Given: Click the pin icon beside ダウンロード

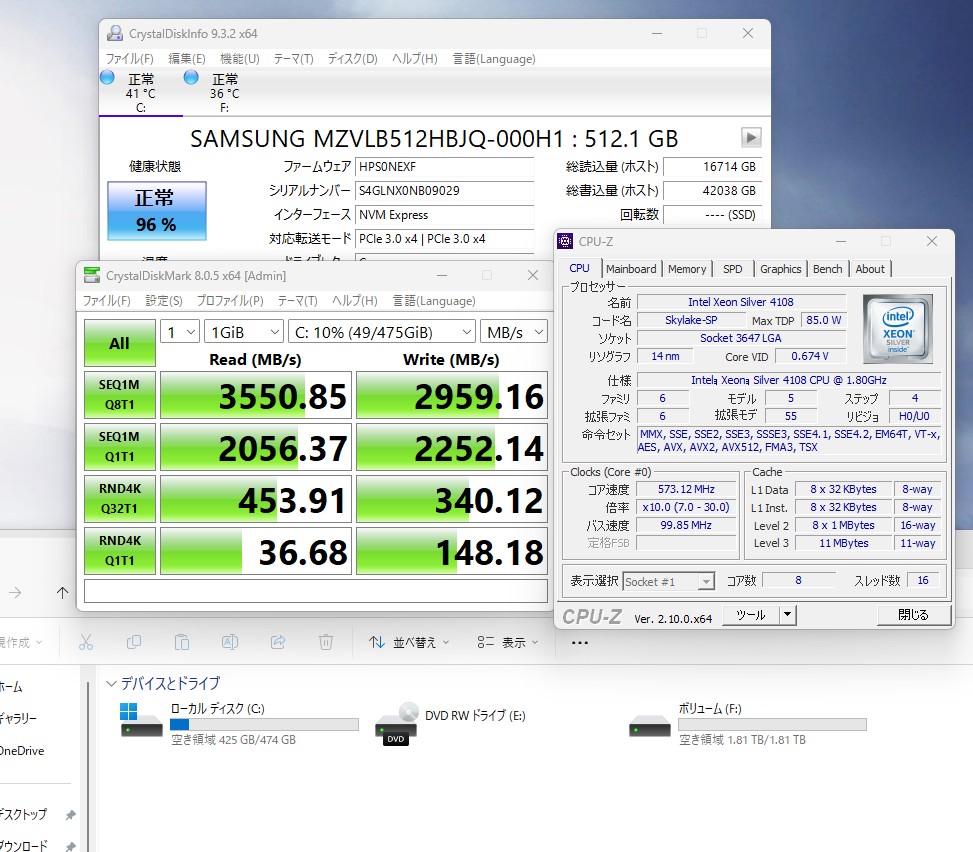Looking at the screenshot, I should coord(71,846).
